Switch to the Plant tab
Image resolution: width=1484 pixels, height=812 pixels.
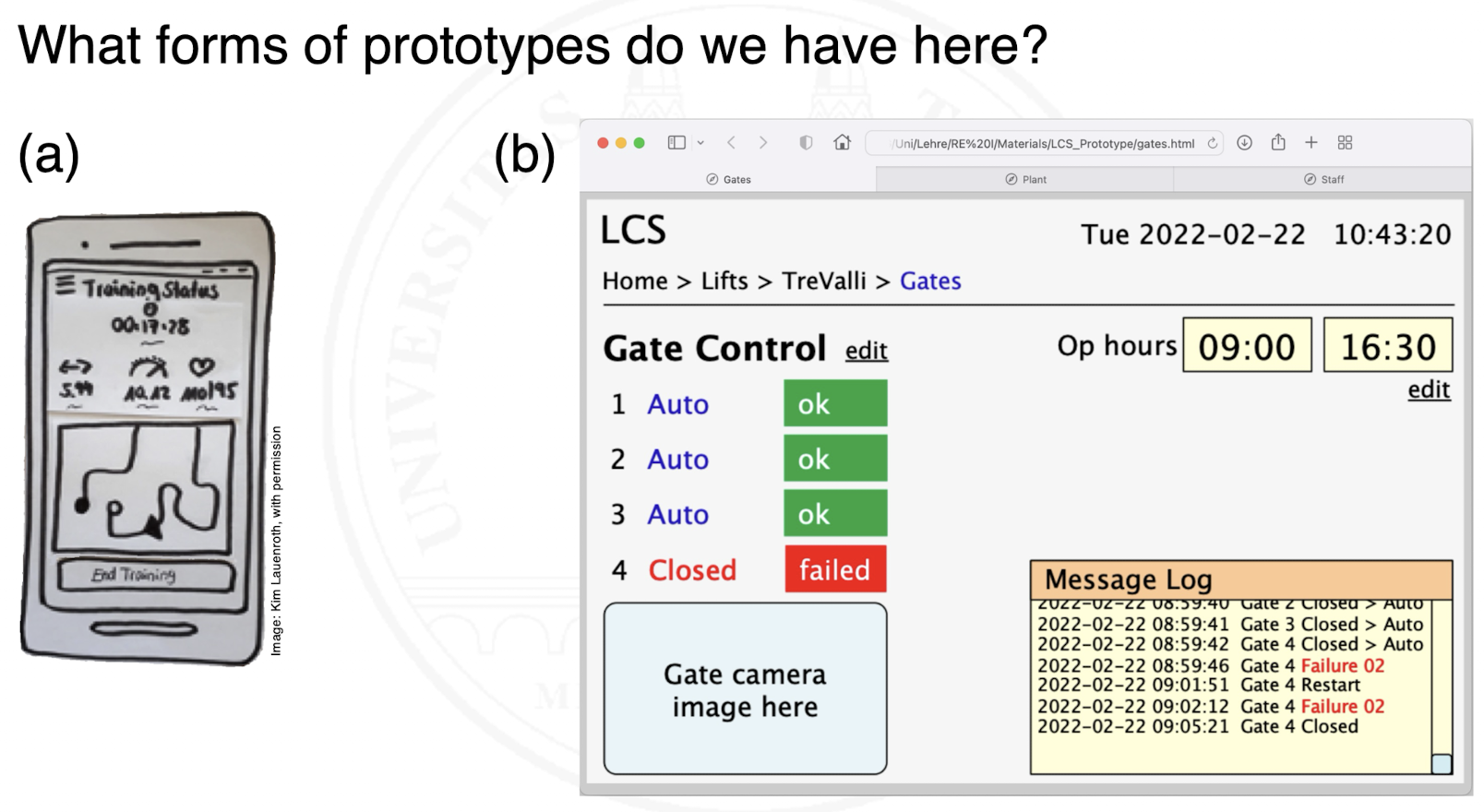point(1025,179)
